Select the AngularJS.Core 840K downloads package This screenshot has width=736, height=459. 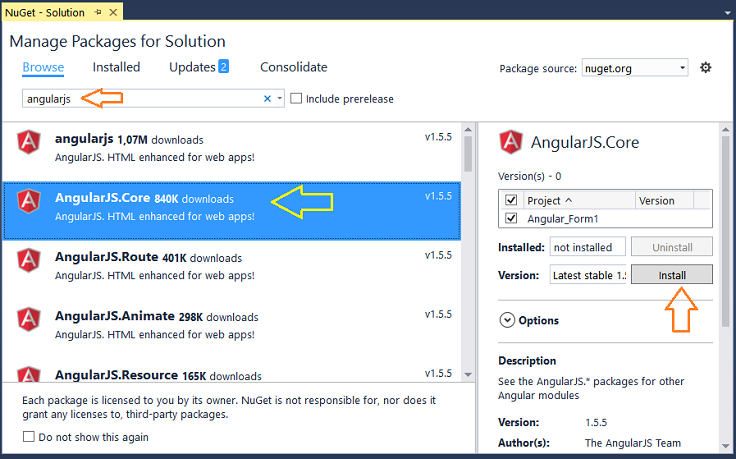tap(231, 211)
